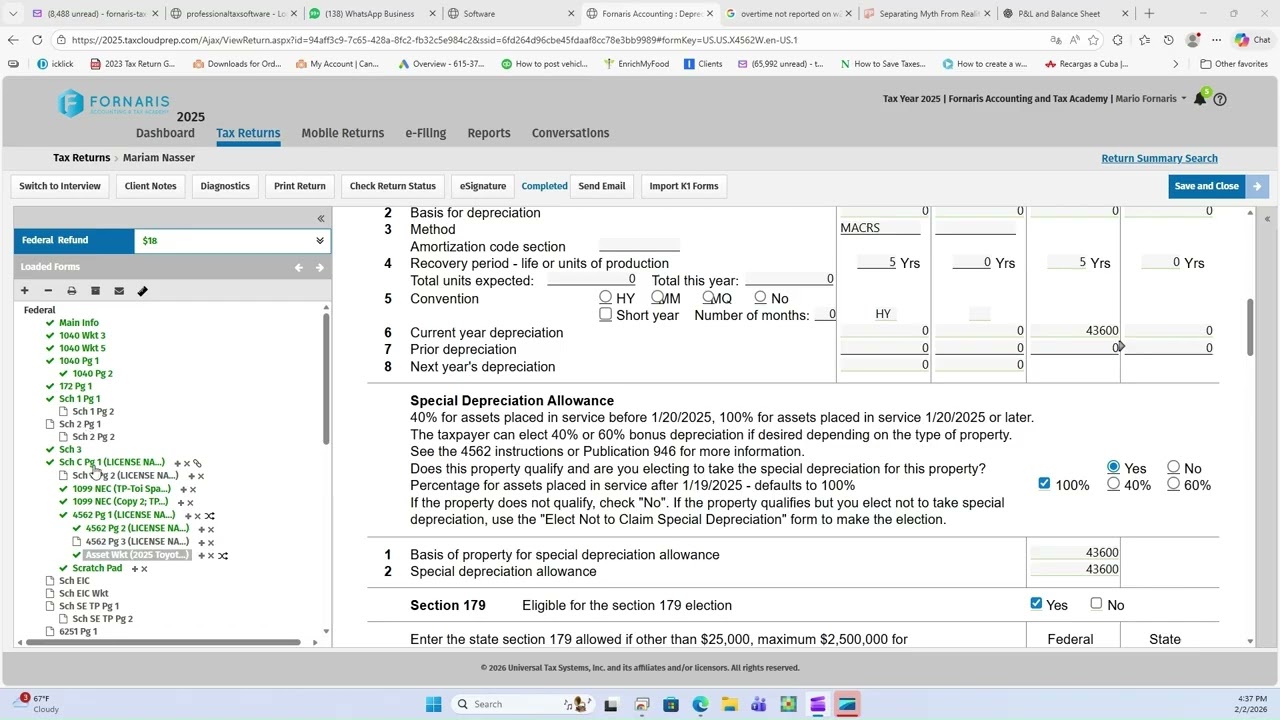1280x720 pixels.
Task: Open the archive box icon in Loaded Forms
Action: click(x=95, y=291)
